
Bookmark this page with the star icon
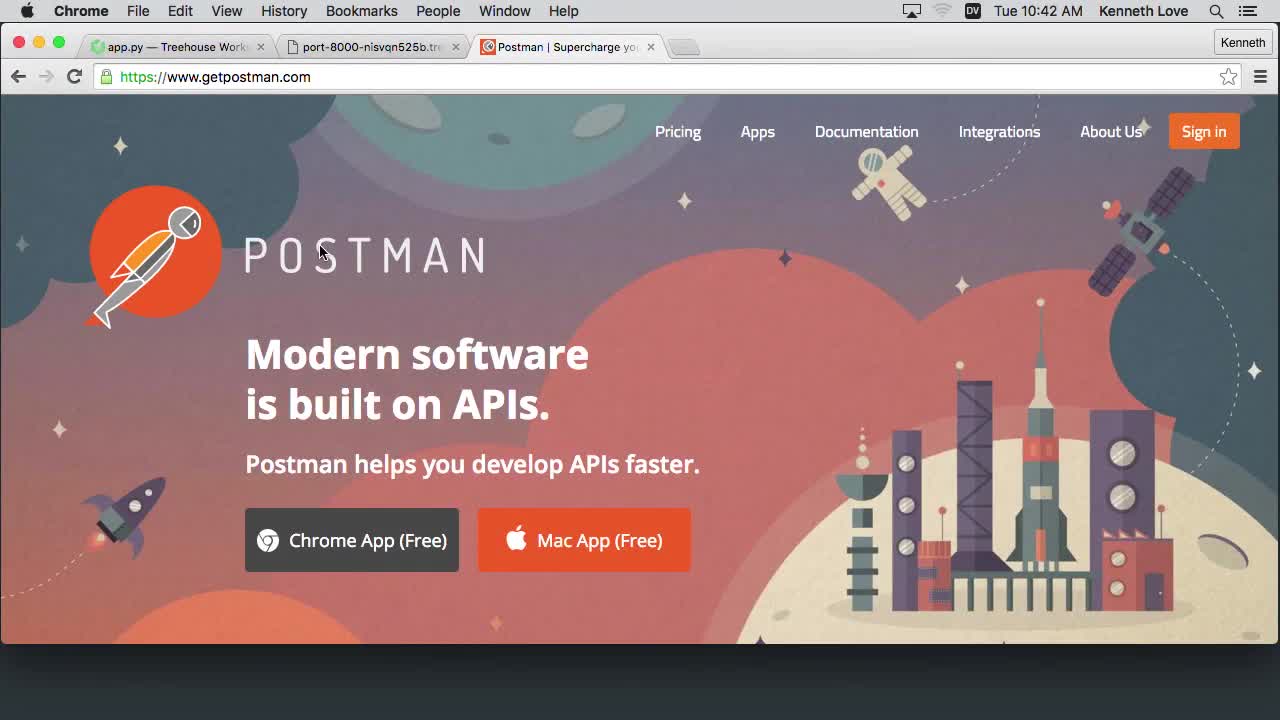tap(1228, 77)
